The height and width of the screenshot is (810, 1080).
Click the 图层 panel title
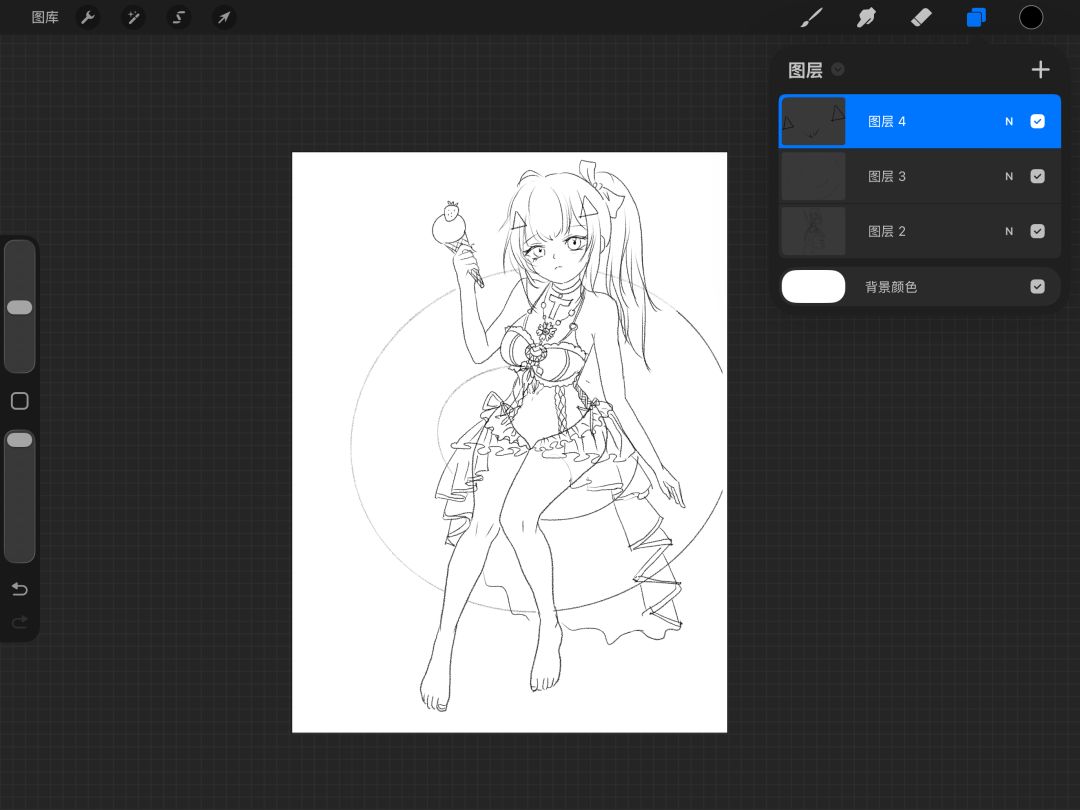805,70
